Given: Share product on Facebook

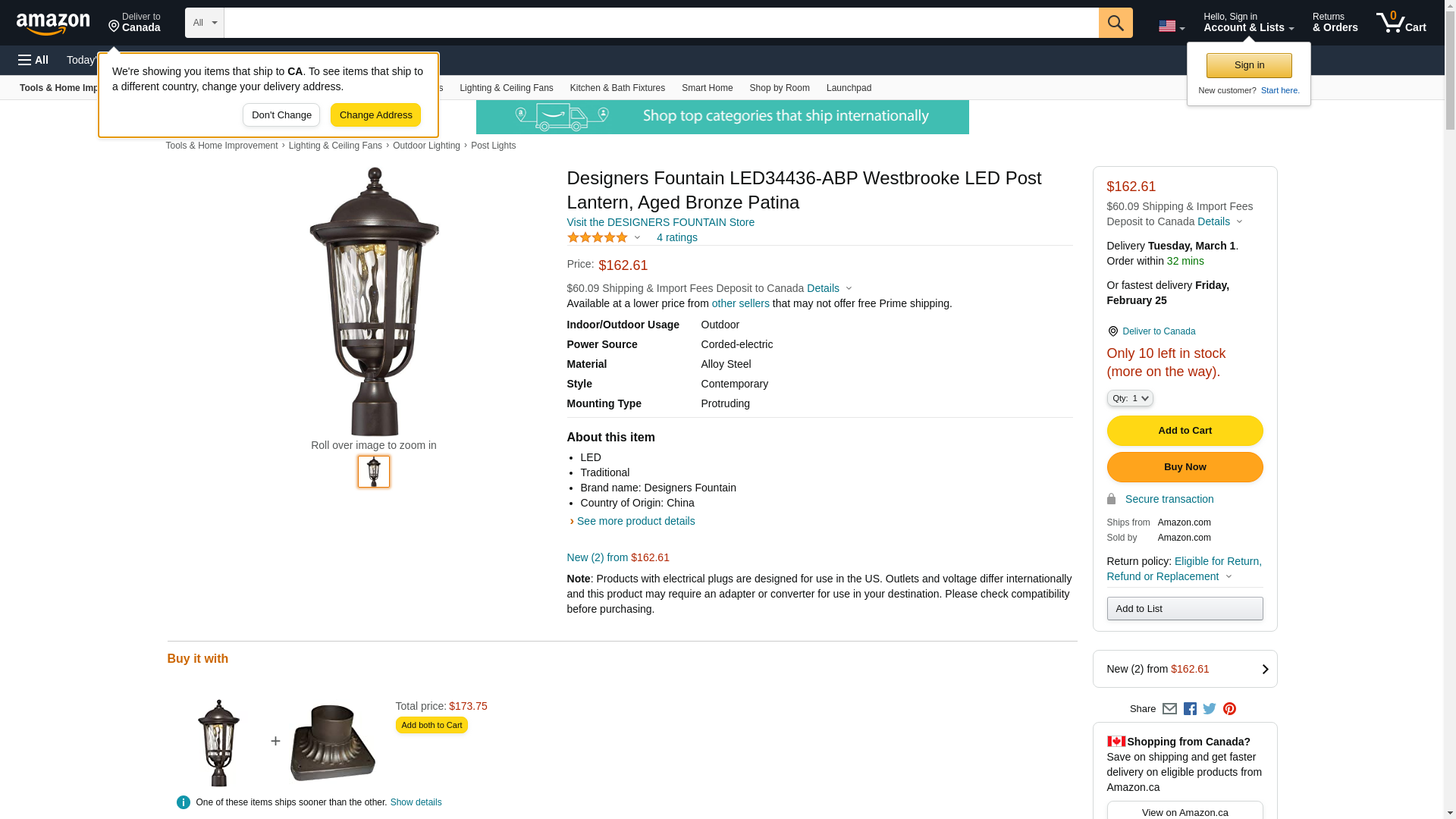Looking at the screenshot, I should (1190, 709).
